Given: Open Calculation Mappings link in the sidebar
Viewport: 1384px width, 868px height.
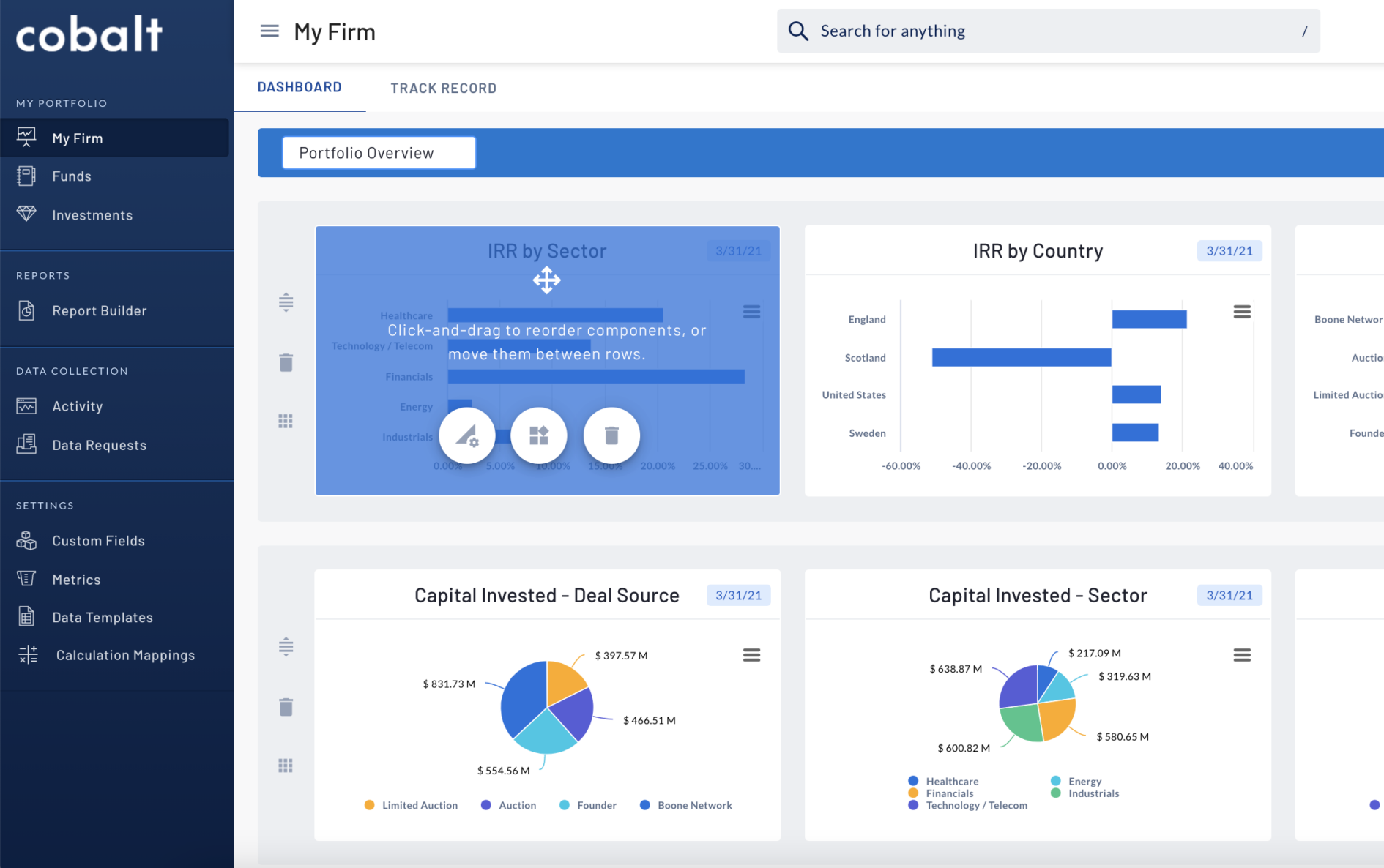Looking at the screenshot, I should (125, 655).
